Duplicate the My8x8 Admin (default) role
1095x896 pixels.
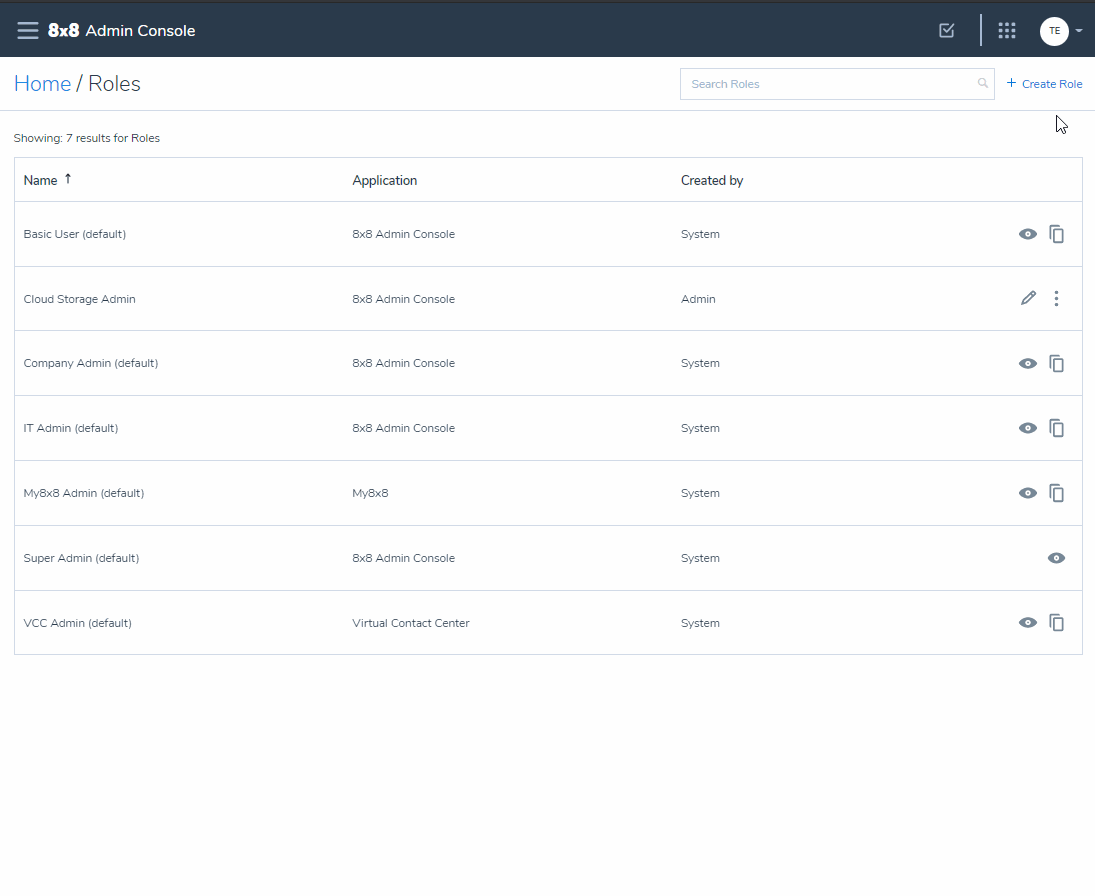(x=1057, y=493)
